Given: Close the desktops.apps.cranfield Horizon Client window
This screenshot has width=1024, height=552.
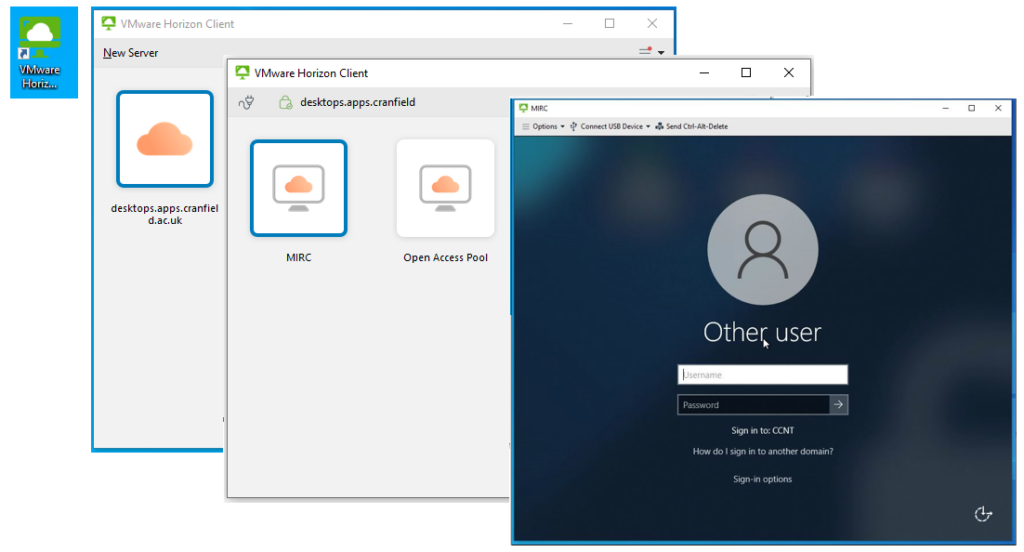Looking at the screenshot, I should pos(789,73).
